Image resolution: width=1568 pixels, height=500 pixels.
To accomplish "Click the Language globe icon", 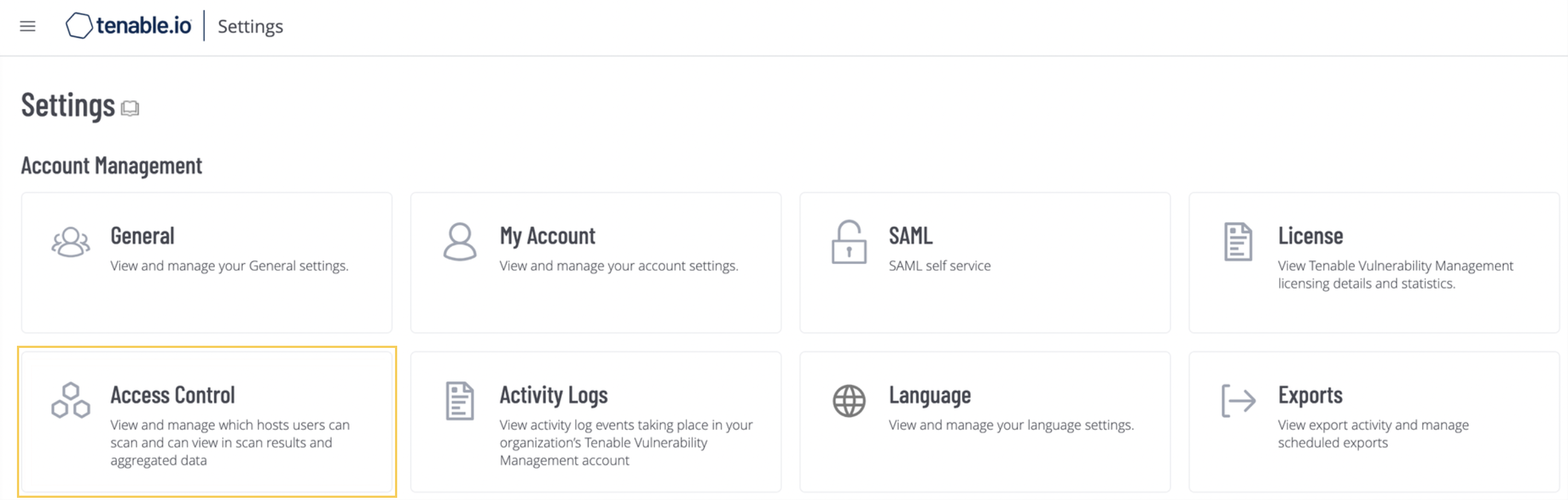I will [849, 401].
